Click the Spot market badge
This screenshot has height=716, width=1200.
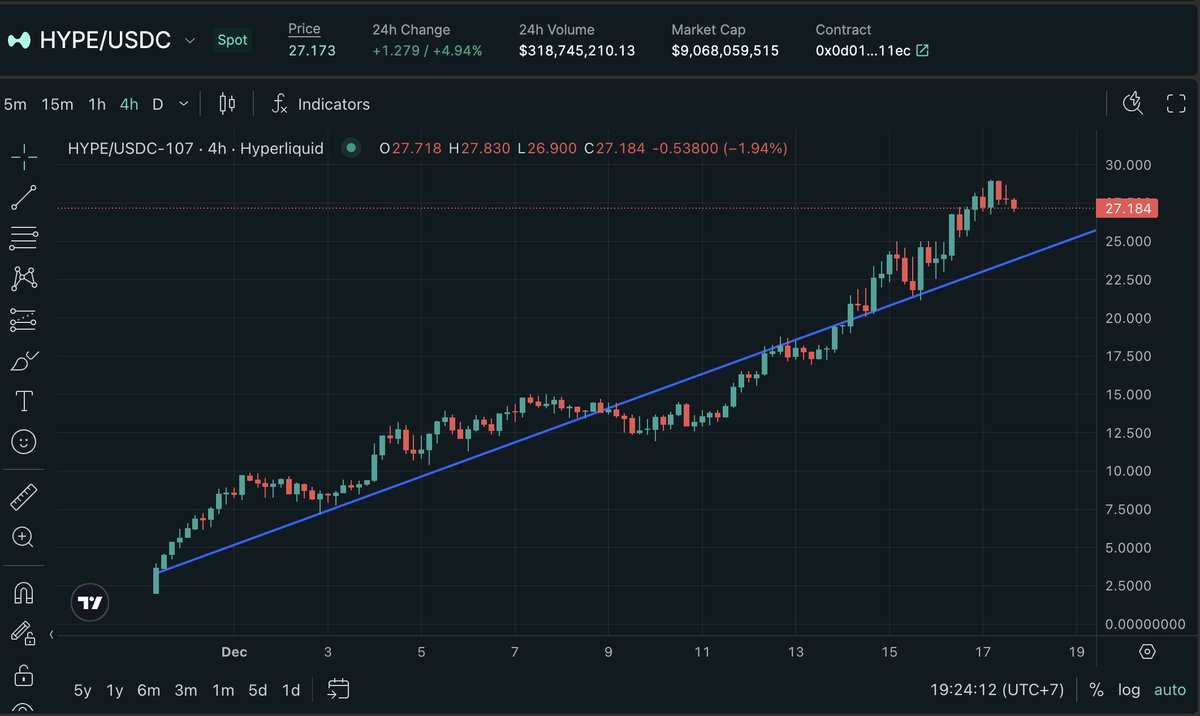pyautogui.click(x=232, y=41)
